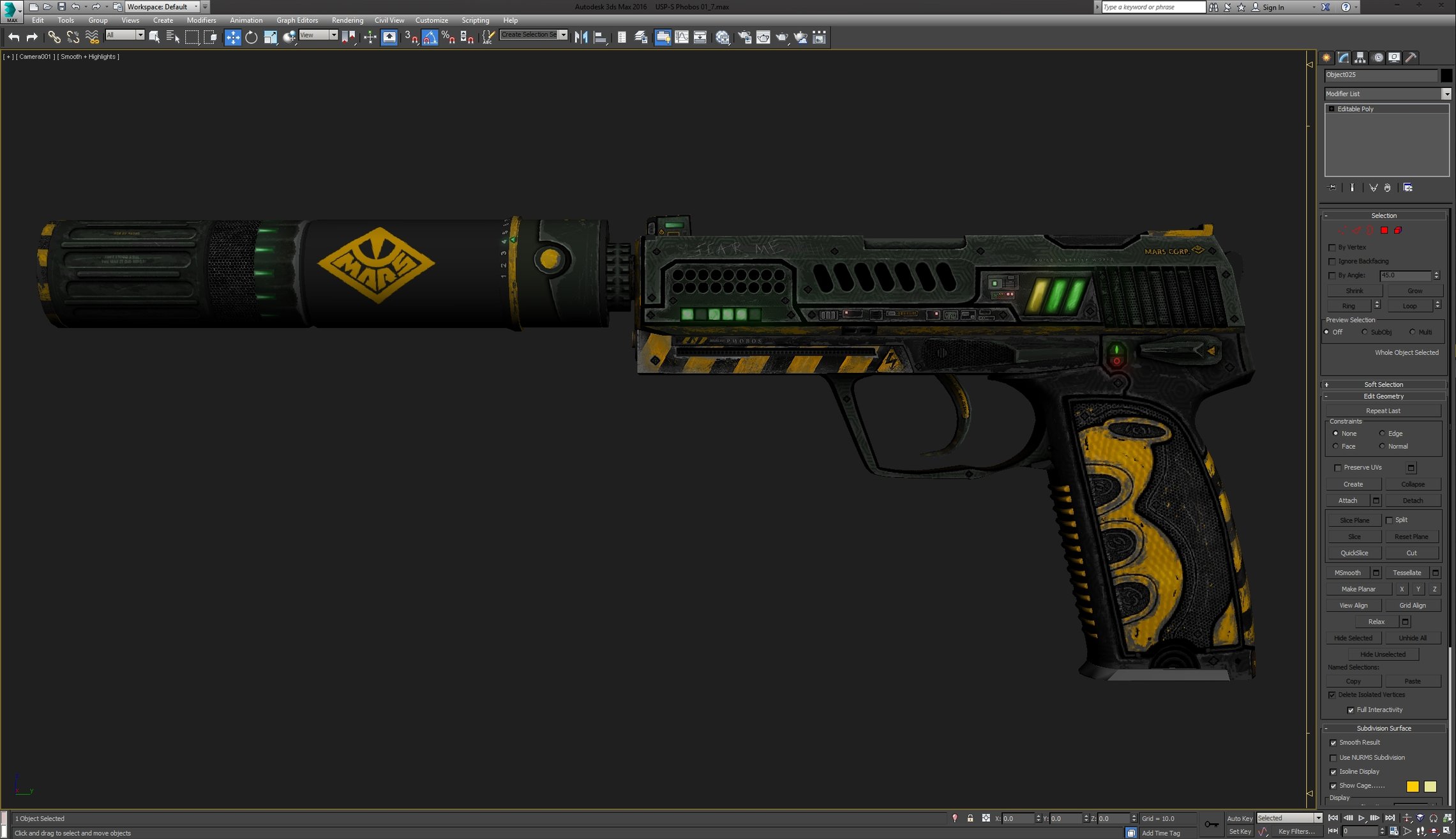
Task: Click Configure Modifier Sets icon
Action: click(1408, 188)
